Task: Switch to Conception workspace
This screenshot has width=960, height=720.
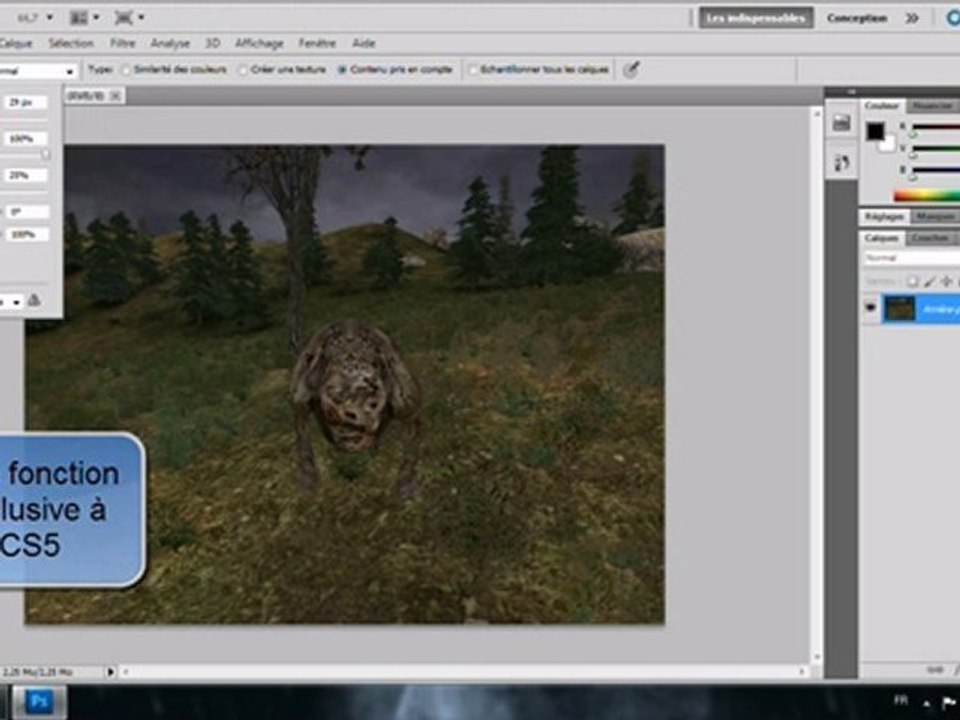Action: [x=857, y=18]
